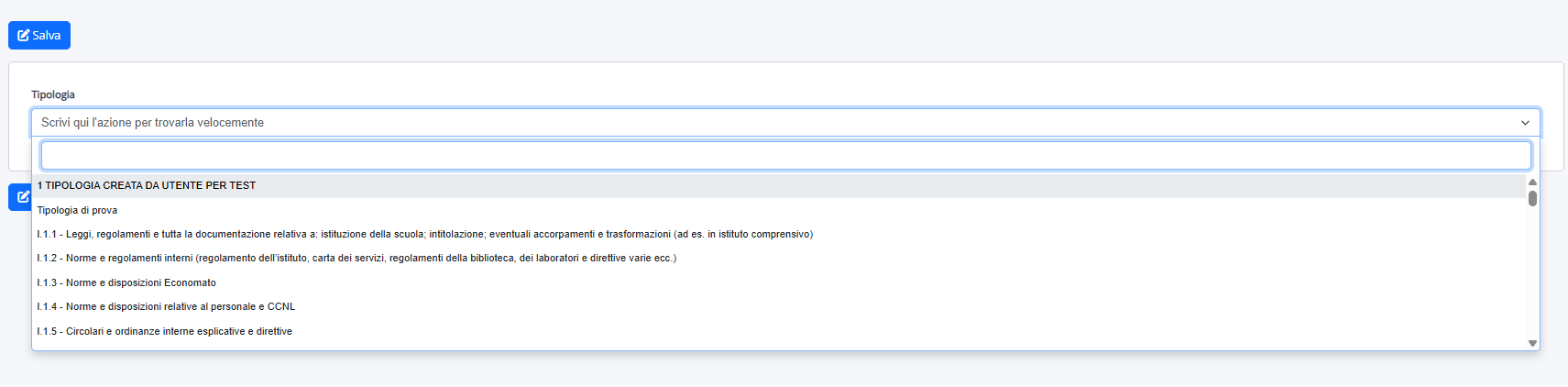Focus the empty search field in the dropdown

point(785,155)
